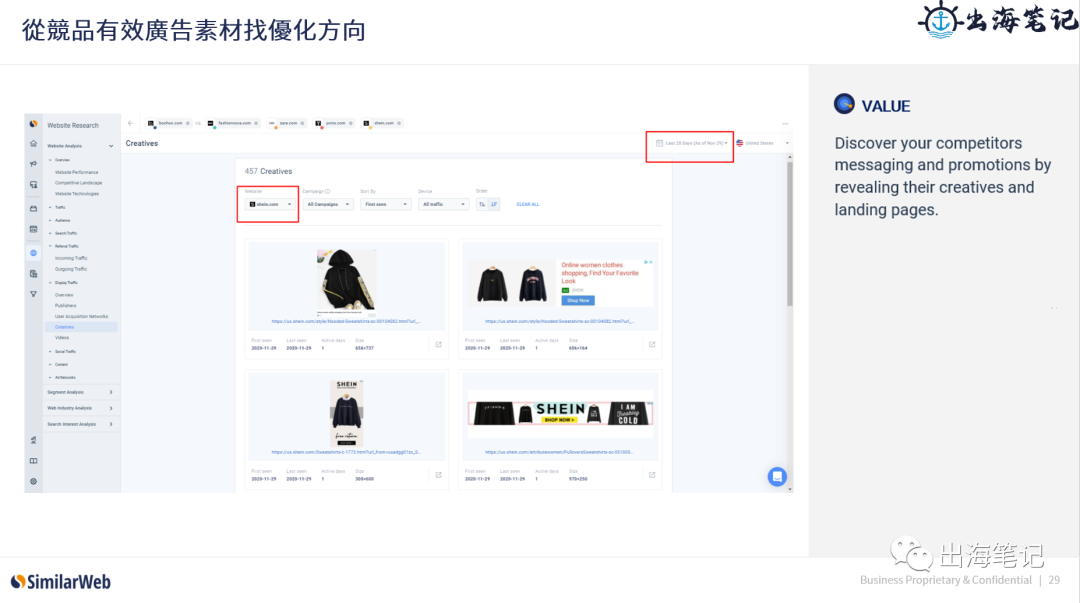Remove zara.com from the comparison
Image resolution: width=1080 pixels, height=603 pixels.
point(303,123)
